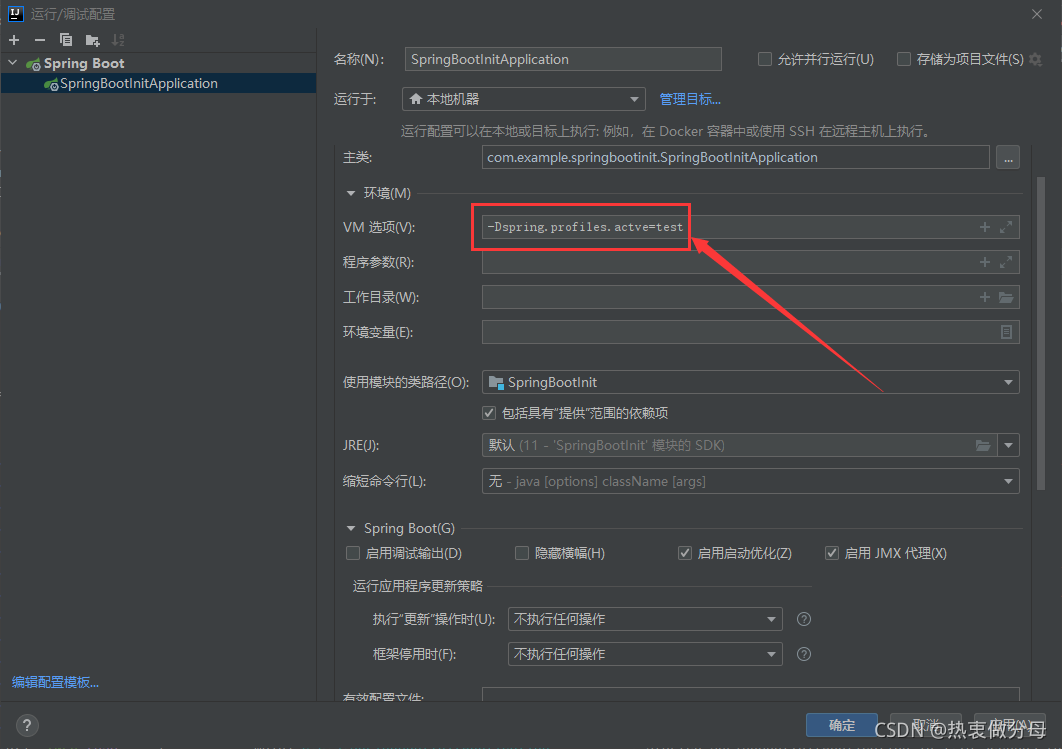Browse for JRE folder

(983, 446)
